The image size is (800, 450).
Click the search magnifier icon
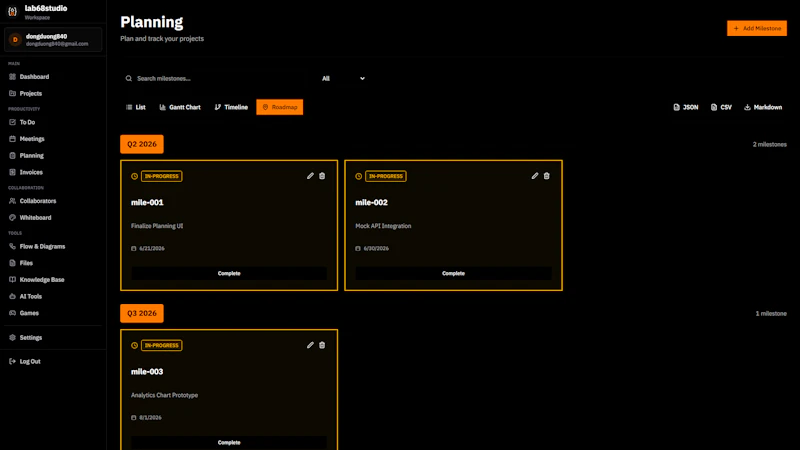pyautogui.click(x=129, y=79)
